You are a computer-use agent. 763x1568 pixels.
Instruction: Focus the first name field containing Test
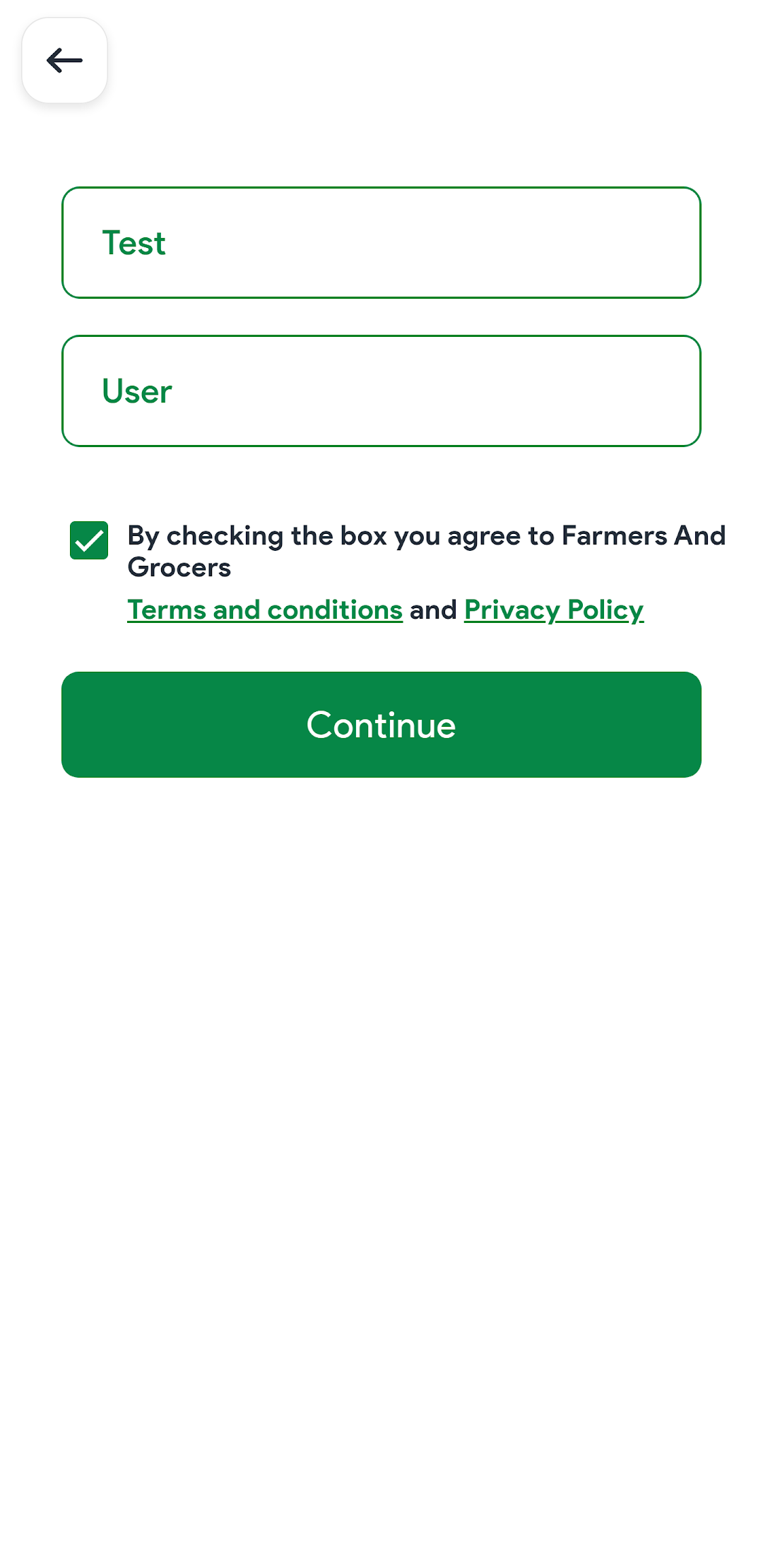point(381,243)
